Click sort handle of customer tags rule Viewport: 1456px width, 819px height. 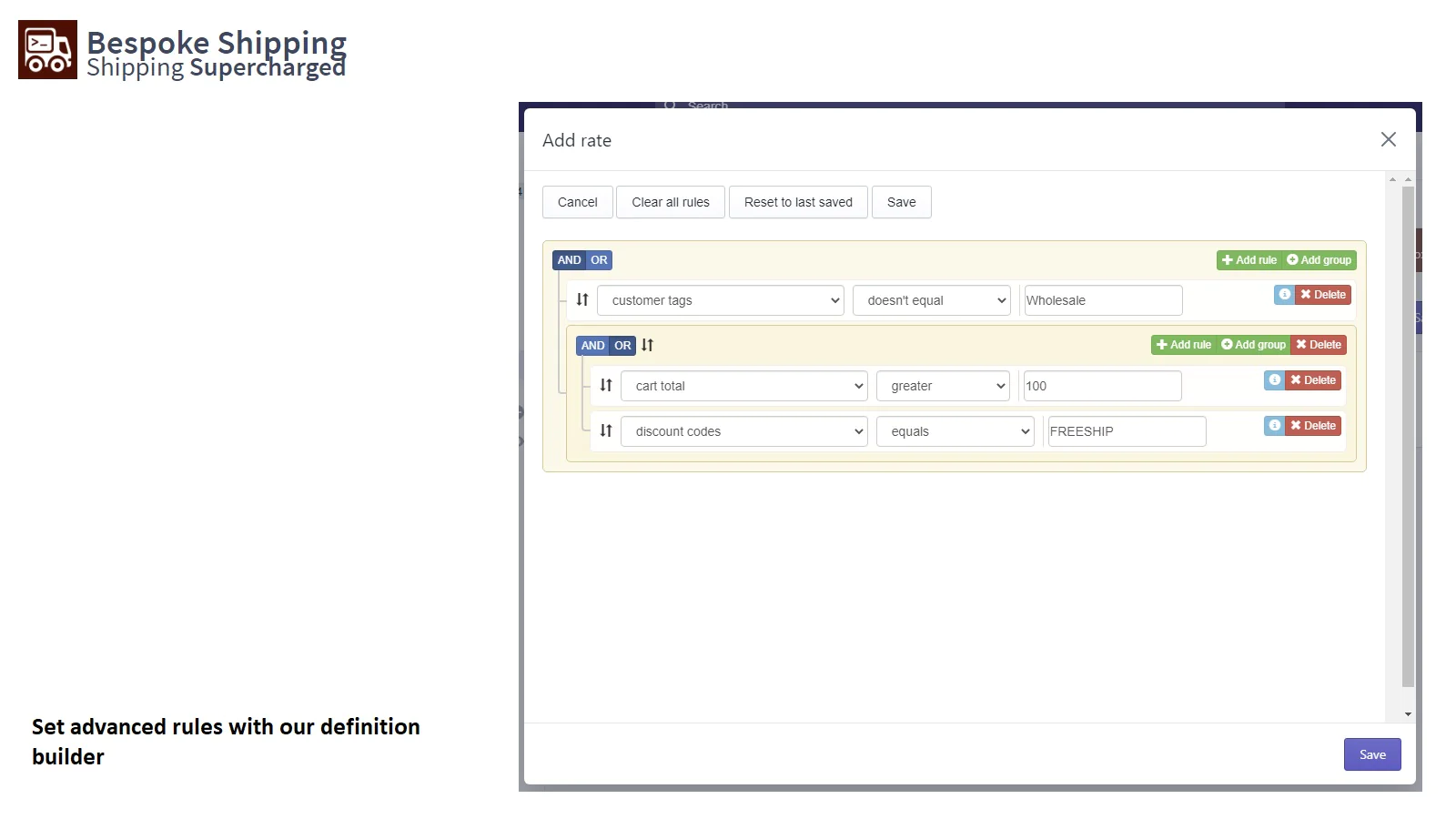(582, 299)
